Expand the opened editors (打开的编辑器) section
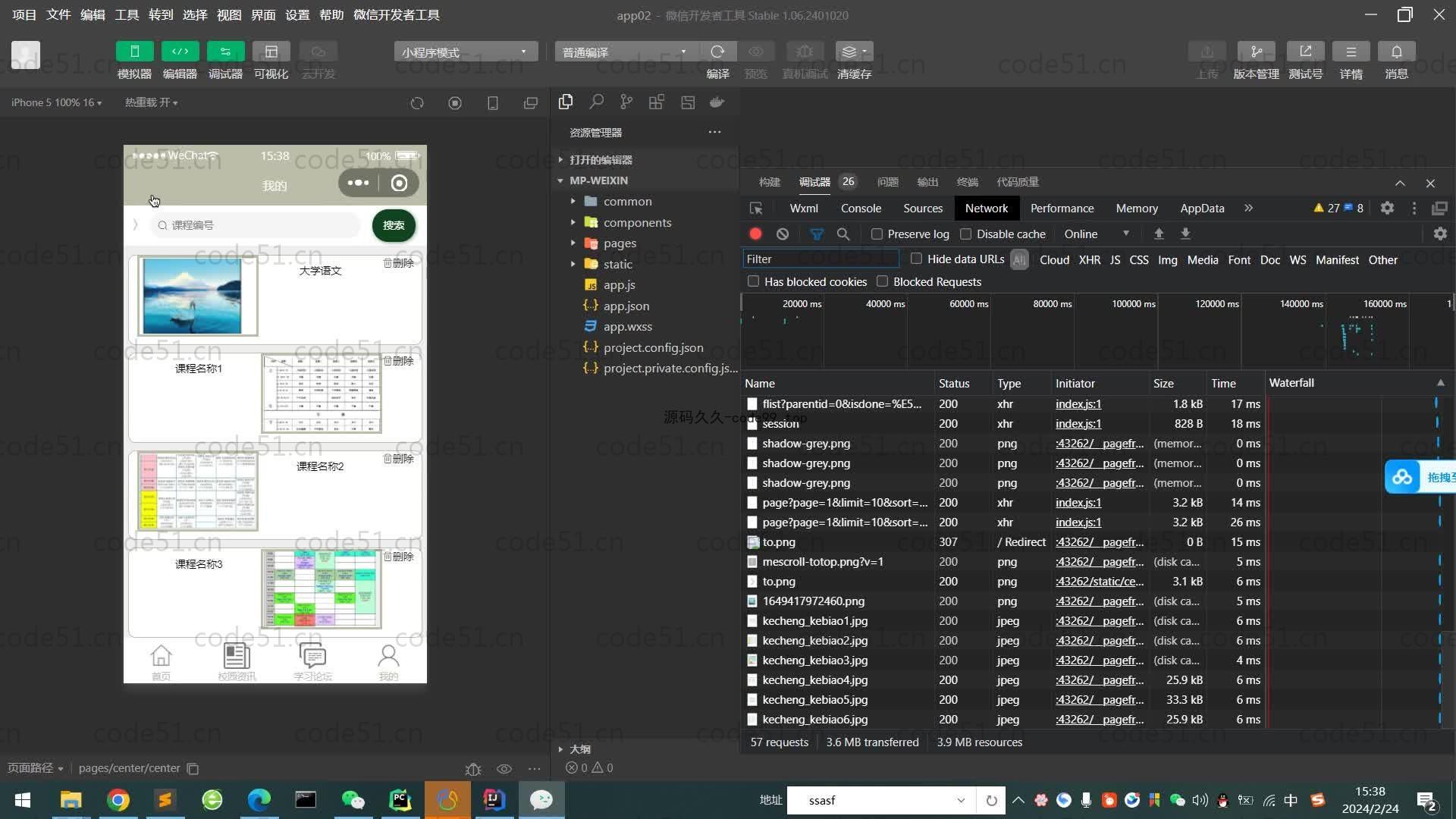 [601, 160]
